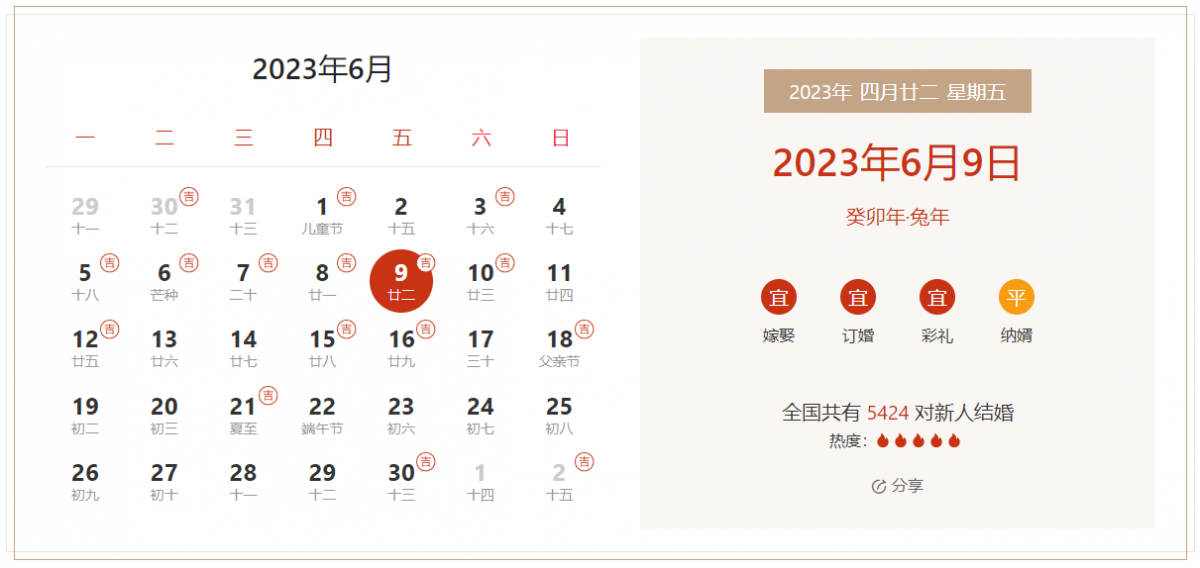This screenshot has height=568, width=1200.
Task: Click the 吉 badge on June 1
Action: click(347, 196)
